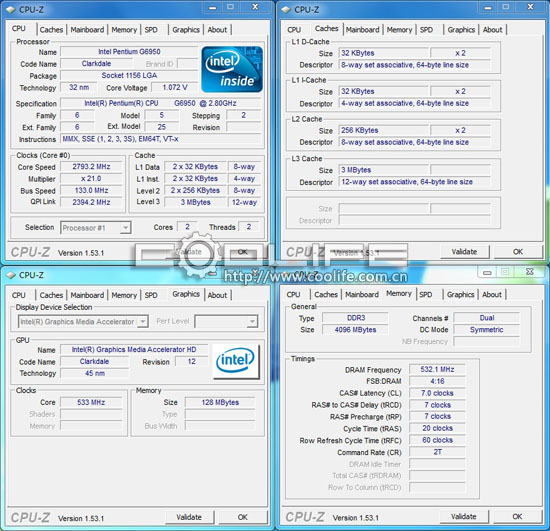Click the Bus Speed value '133.0 MHz'
This screenshot has height=531, width=550.
point(91,190)
